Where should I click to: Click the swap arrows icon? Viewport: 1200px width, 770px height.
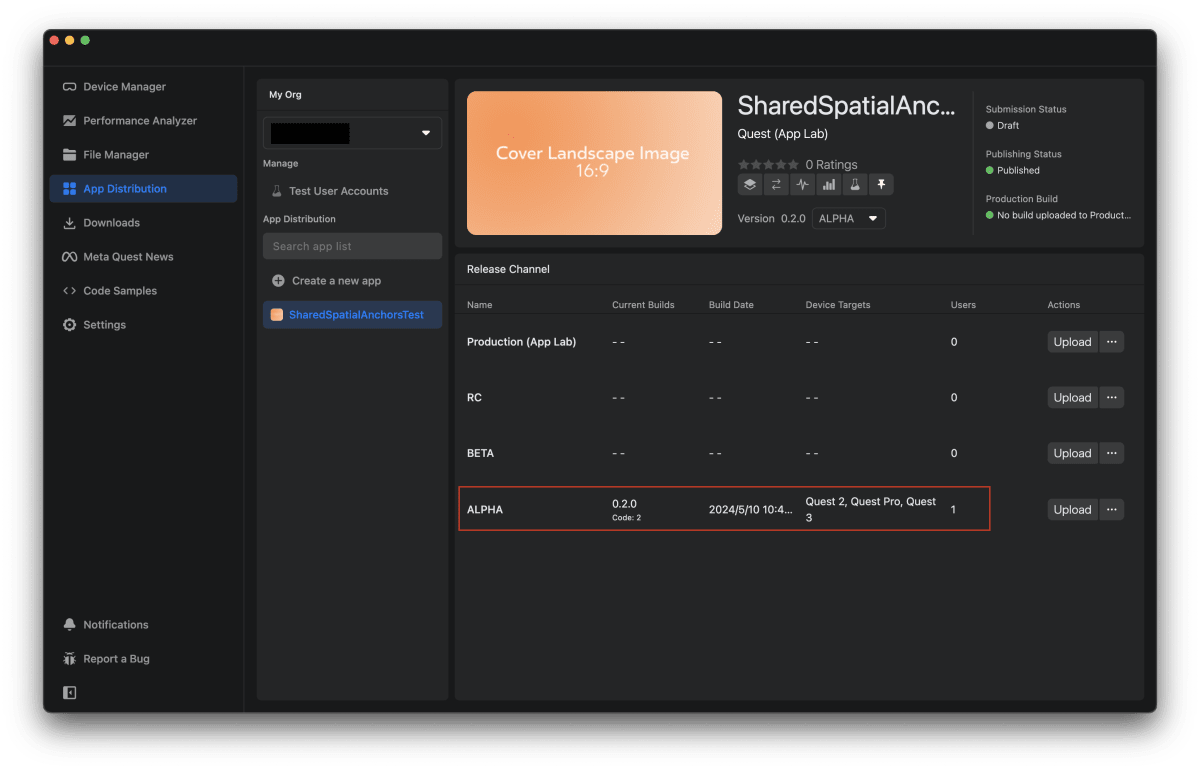coord(776,185)
